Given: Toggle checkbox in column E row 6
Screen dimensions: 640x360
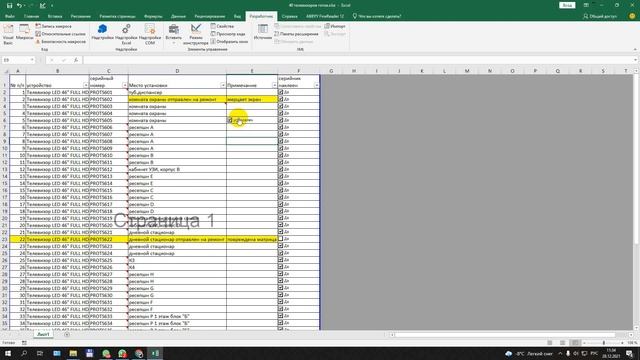Looking at the screenshot, I should [230, 120].
